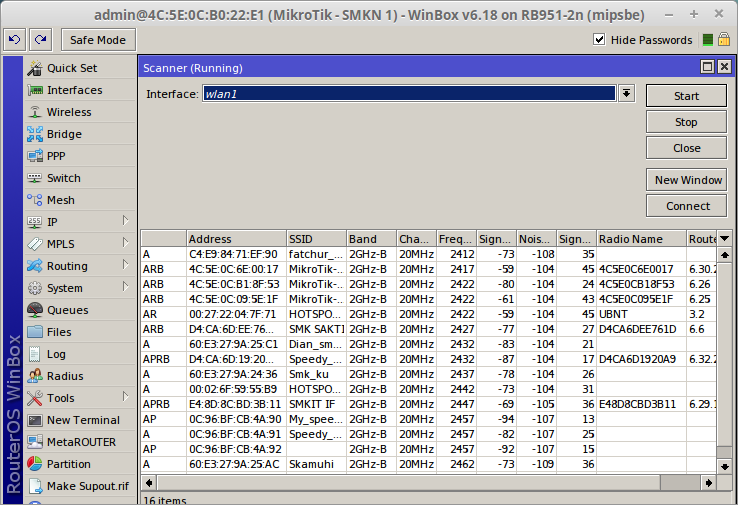Select the UBNT radio name cell
The width and height of the screenshot is (738, 505).
(x=642, y=314)
